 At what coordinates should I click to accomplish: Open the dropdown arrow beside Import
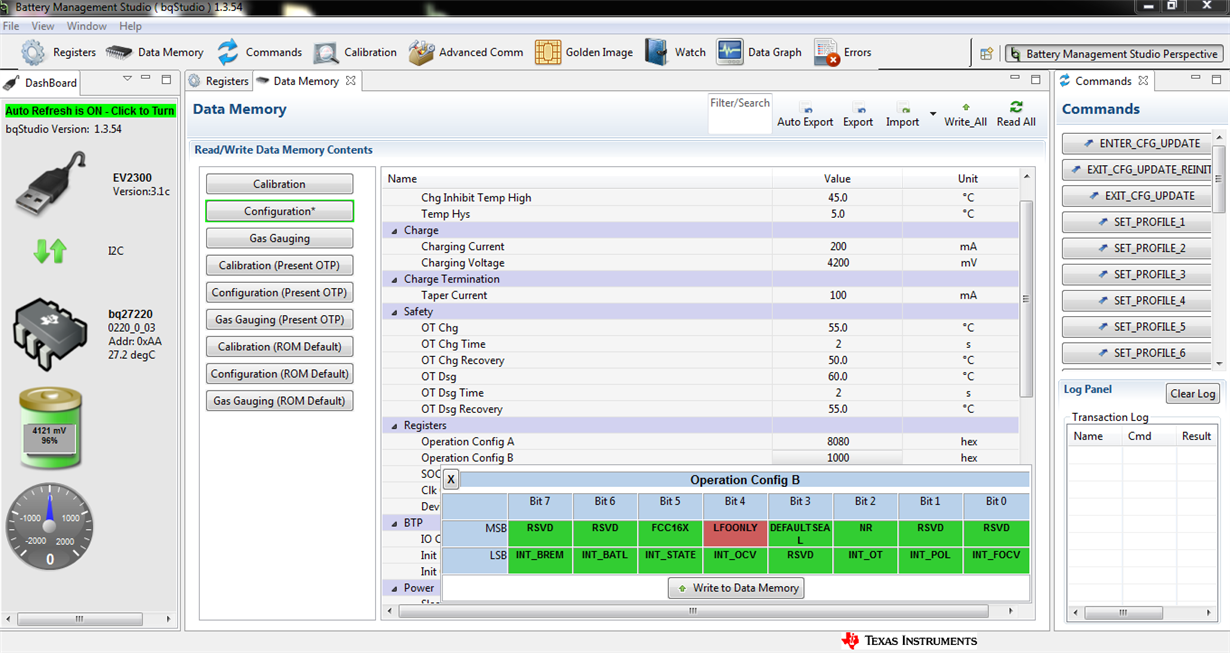933,114
